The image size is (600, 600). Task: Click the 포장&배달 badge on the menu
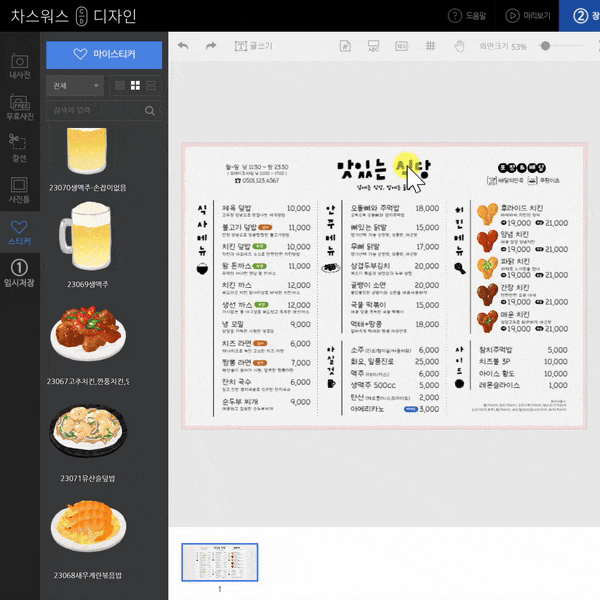point(522,168)
